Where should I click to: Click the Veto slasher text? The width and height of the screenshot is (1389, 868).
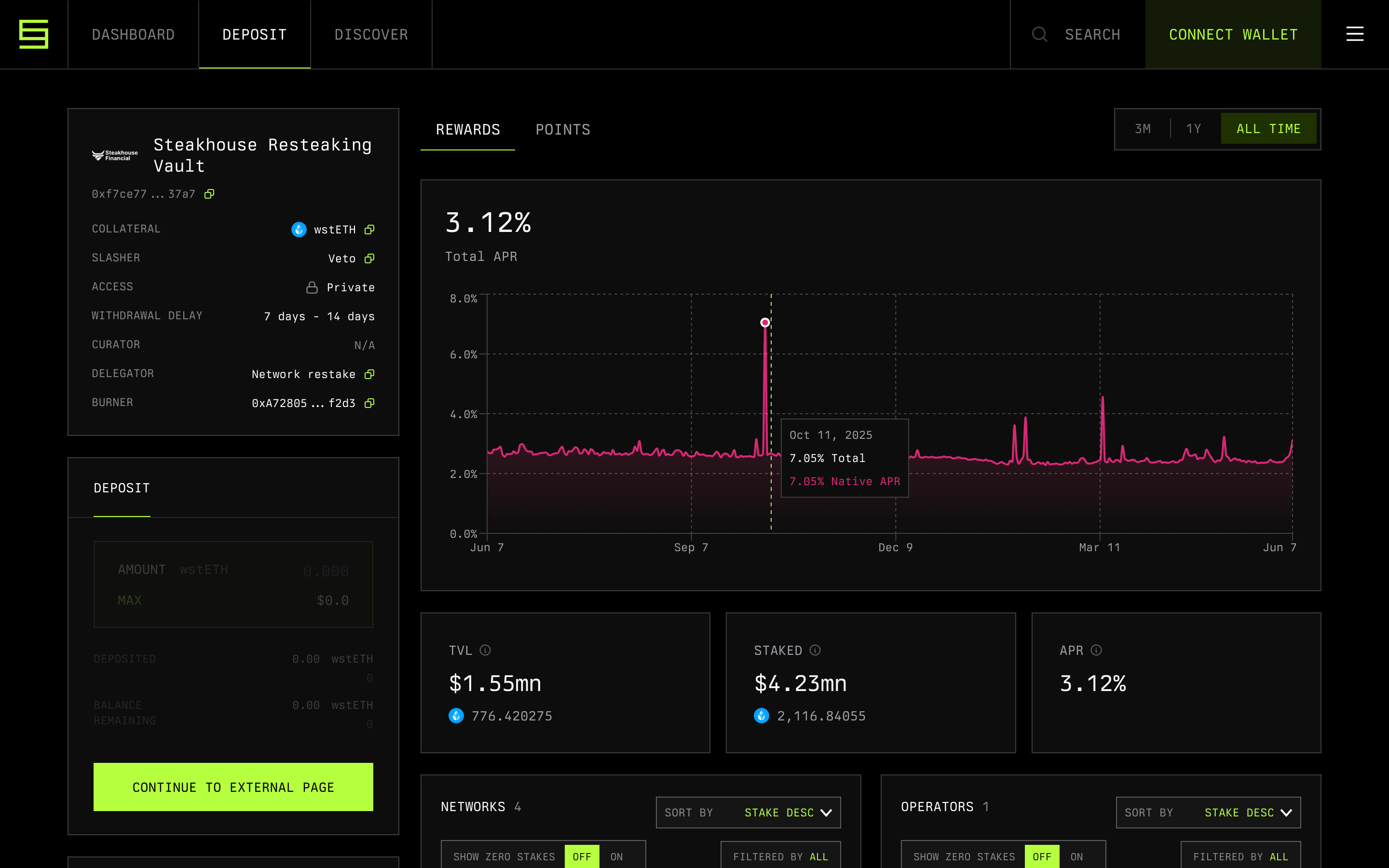342,258
